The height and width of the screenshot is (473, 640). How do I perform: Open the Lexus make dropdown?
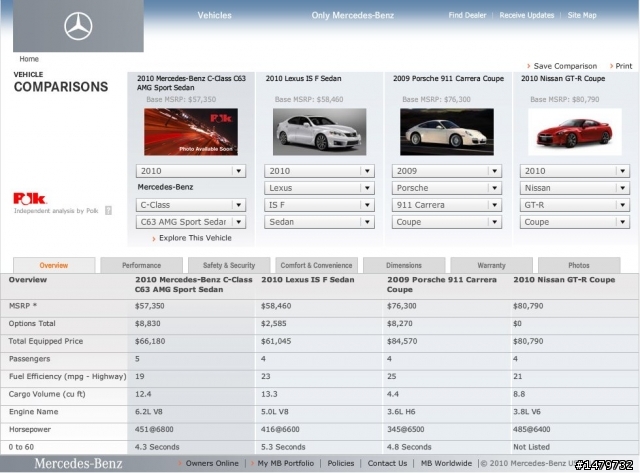(x=319, y=188)
